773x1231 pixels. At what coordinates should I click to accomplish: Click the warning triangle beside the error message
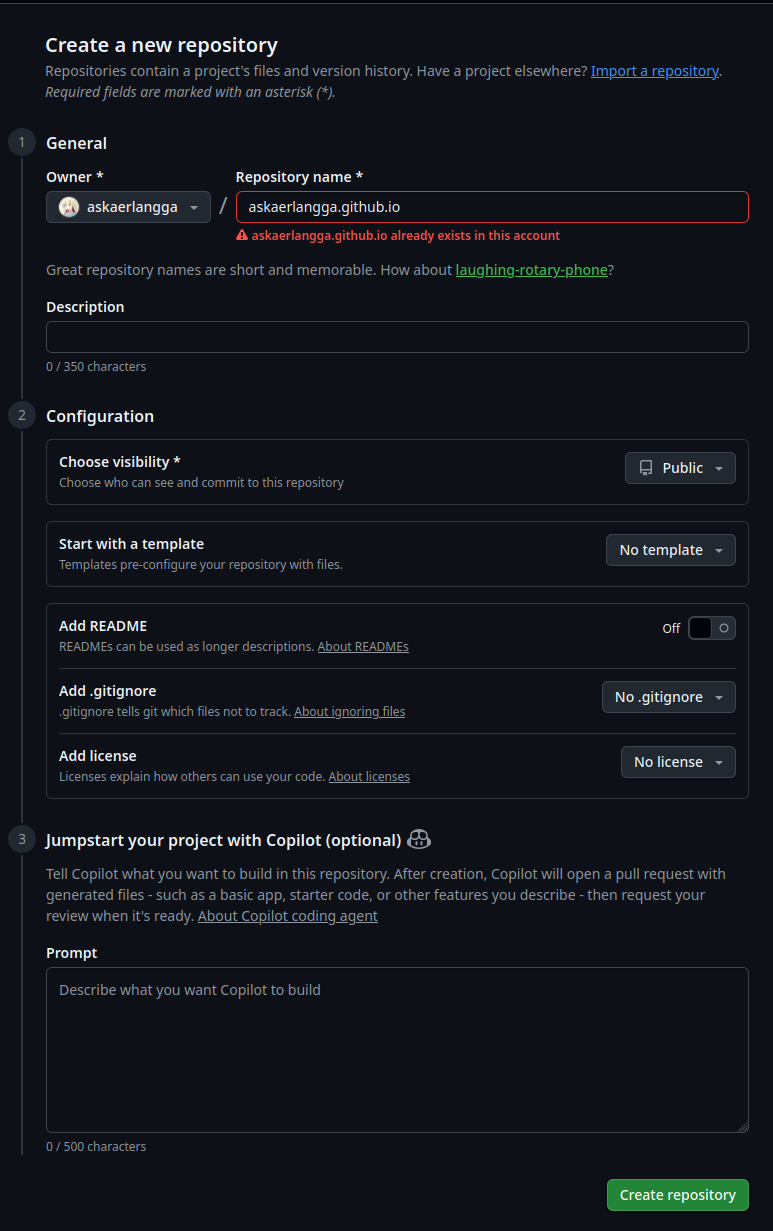[x=241, y=234]
